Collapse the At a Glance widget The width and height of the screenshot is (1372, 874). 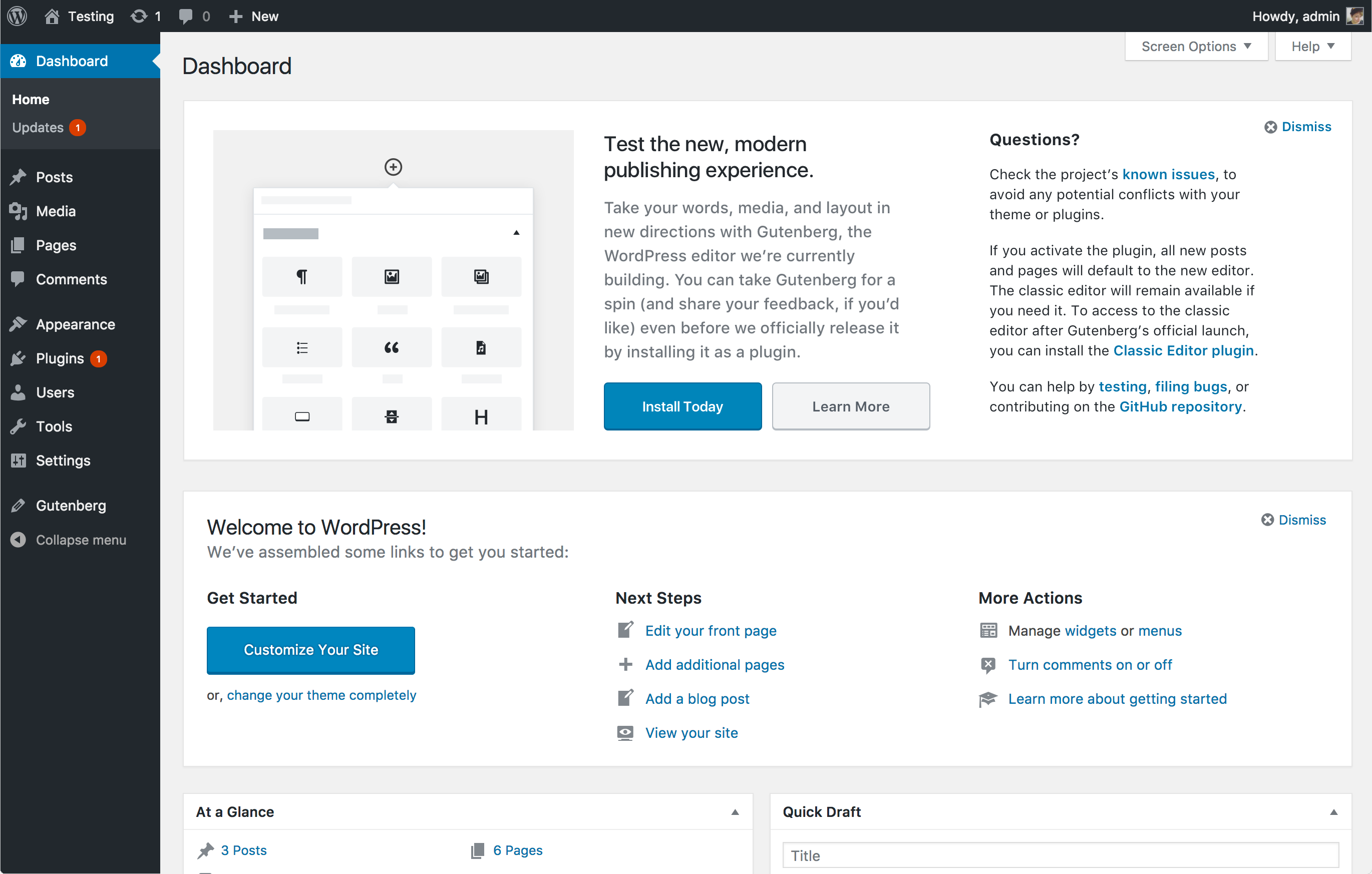coord(735,812)
